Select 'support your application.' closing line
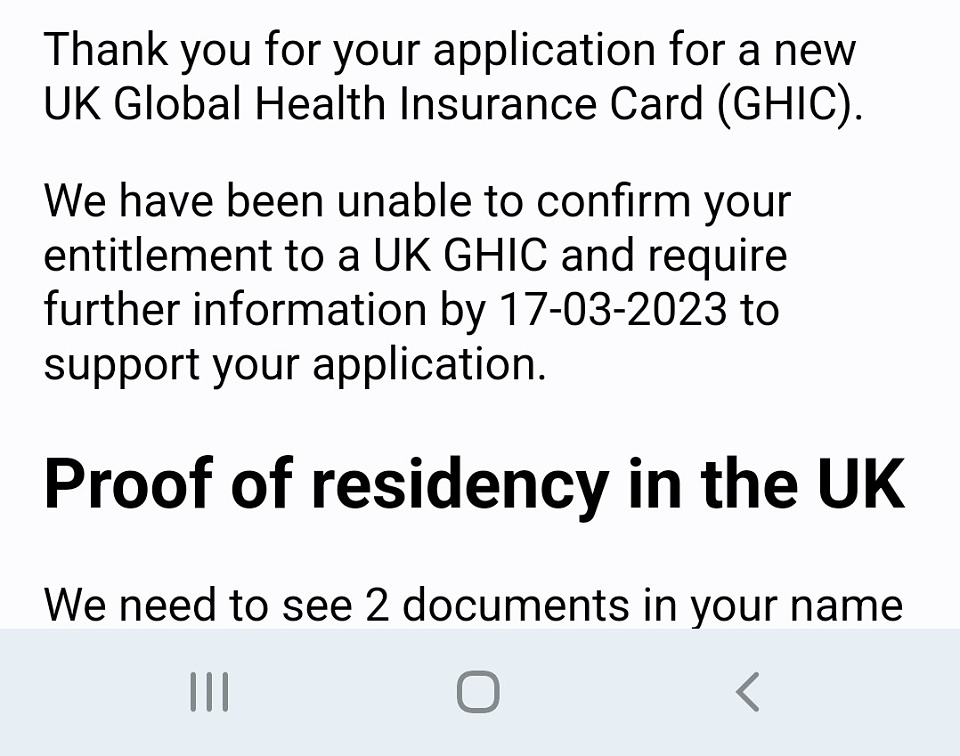The image size is (960, 756). 294,366
